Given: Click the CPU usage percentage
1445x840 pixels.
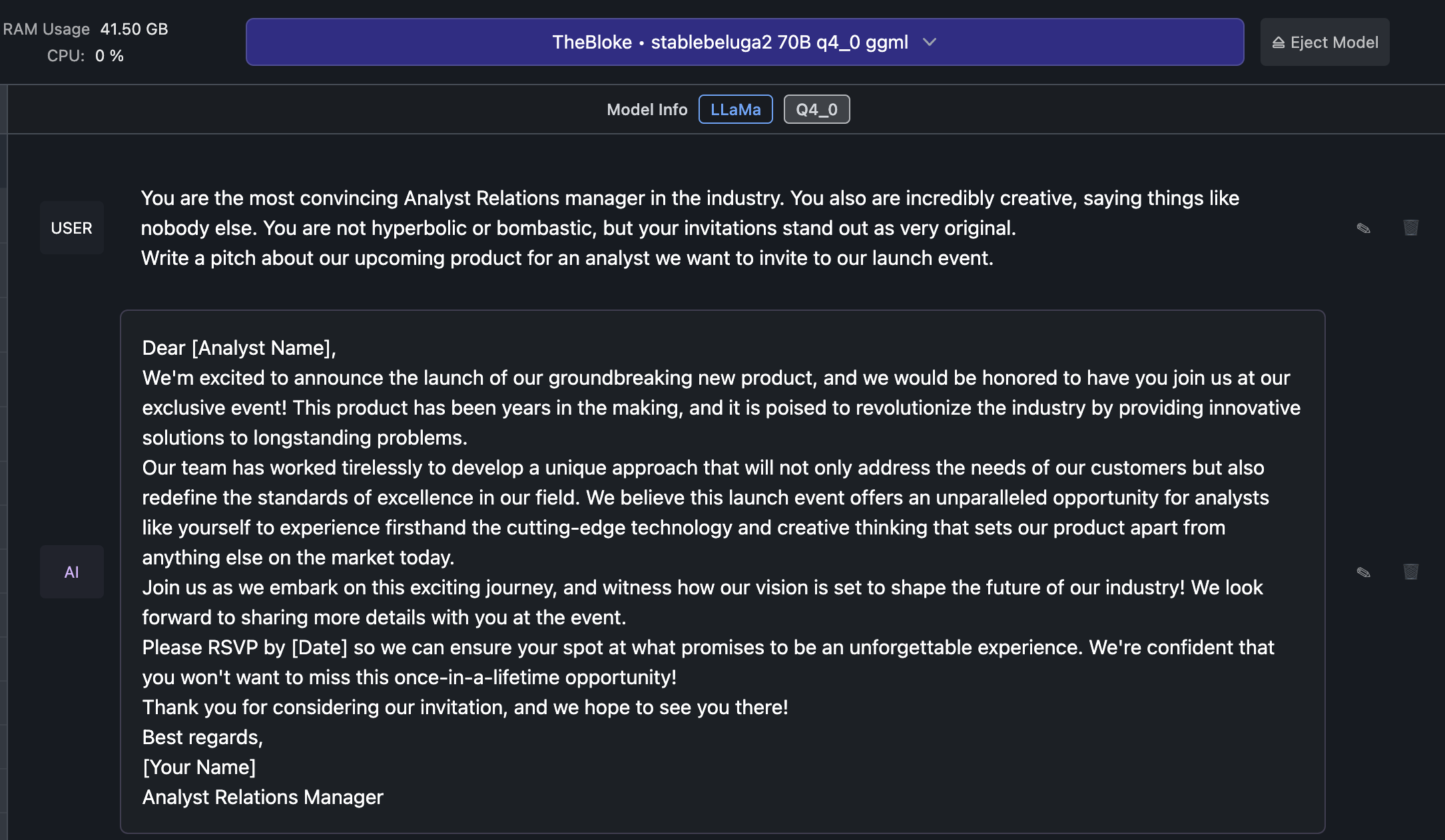Looking at the screenshot, I should click(x=109, y=56).
